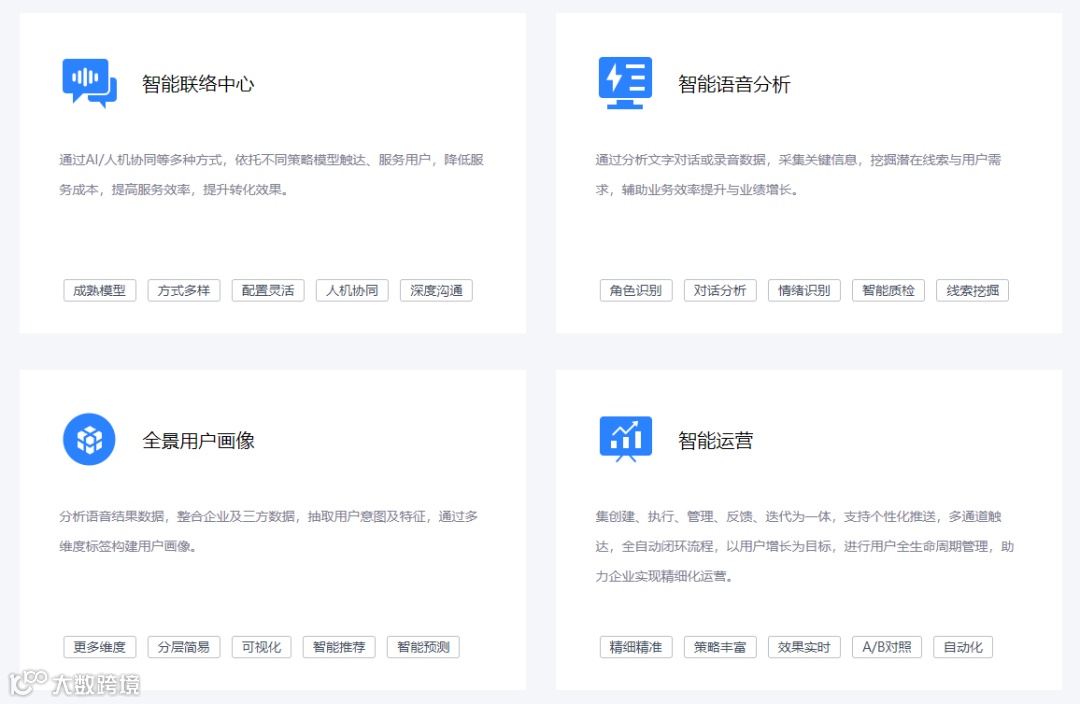
Task: Select the 人机协同 tag
Action: pyautogui.click(x=351, y=290)
